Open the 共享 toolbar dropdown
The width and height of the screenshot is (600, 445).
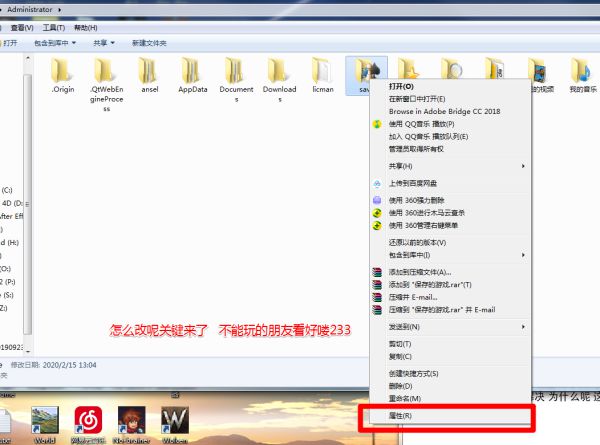pos(104,43)
